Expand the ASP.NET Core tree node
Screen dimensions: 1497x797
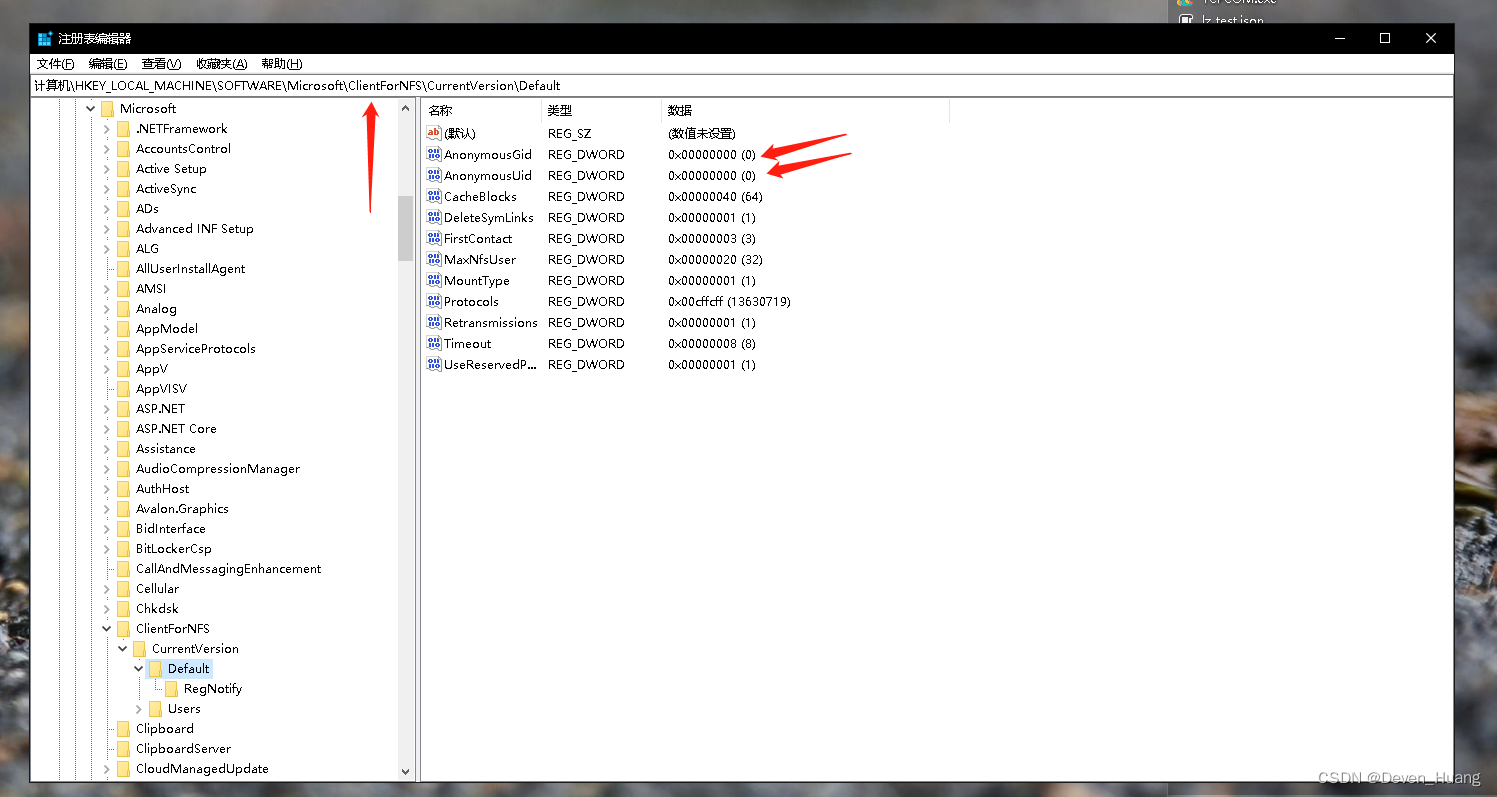pos(106,428)
